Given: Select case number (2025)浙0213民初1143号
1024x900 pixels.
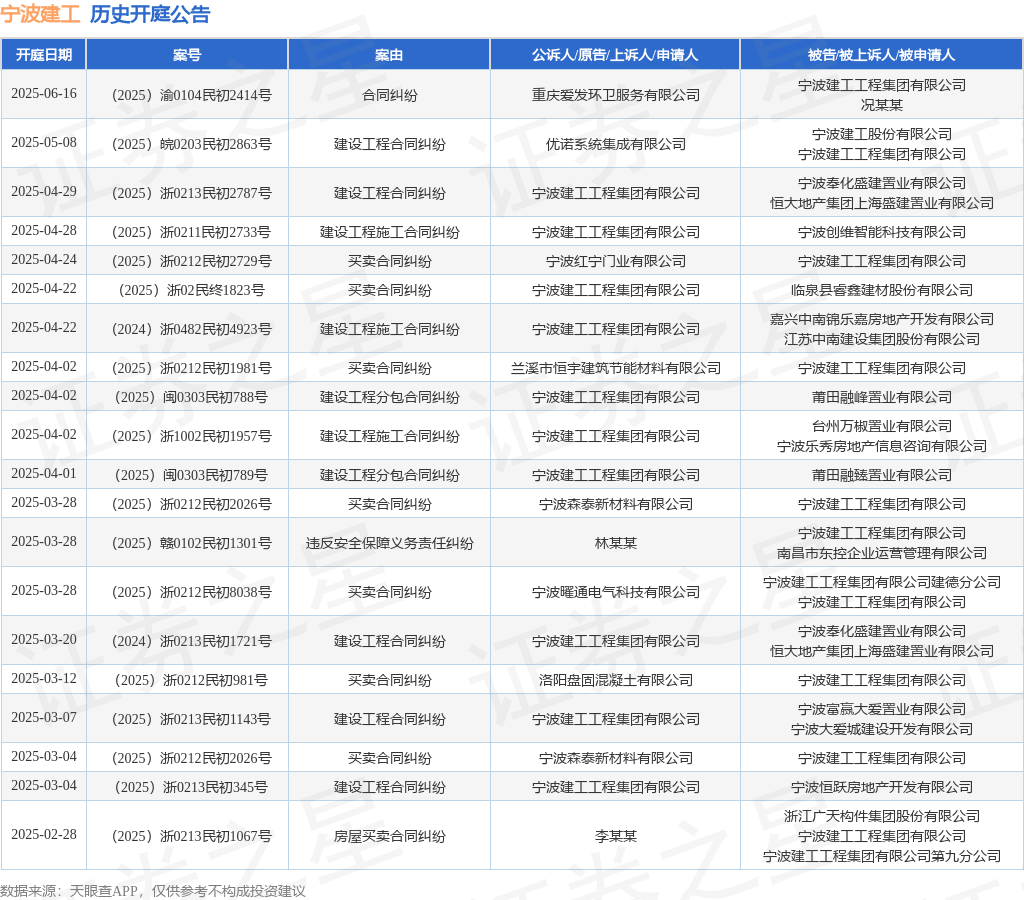Looking at the screenshot, I should 191,720.
